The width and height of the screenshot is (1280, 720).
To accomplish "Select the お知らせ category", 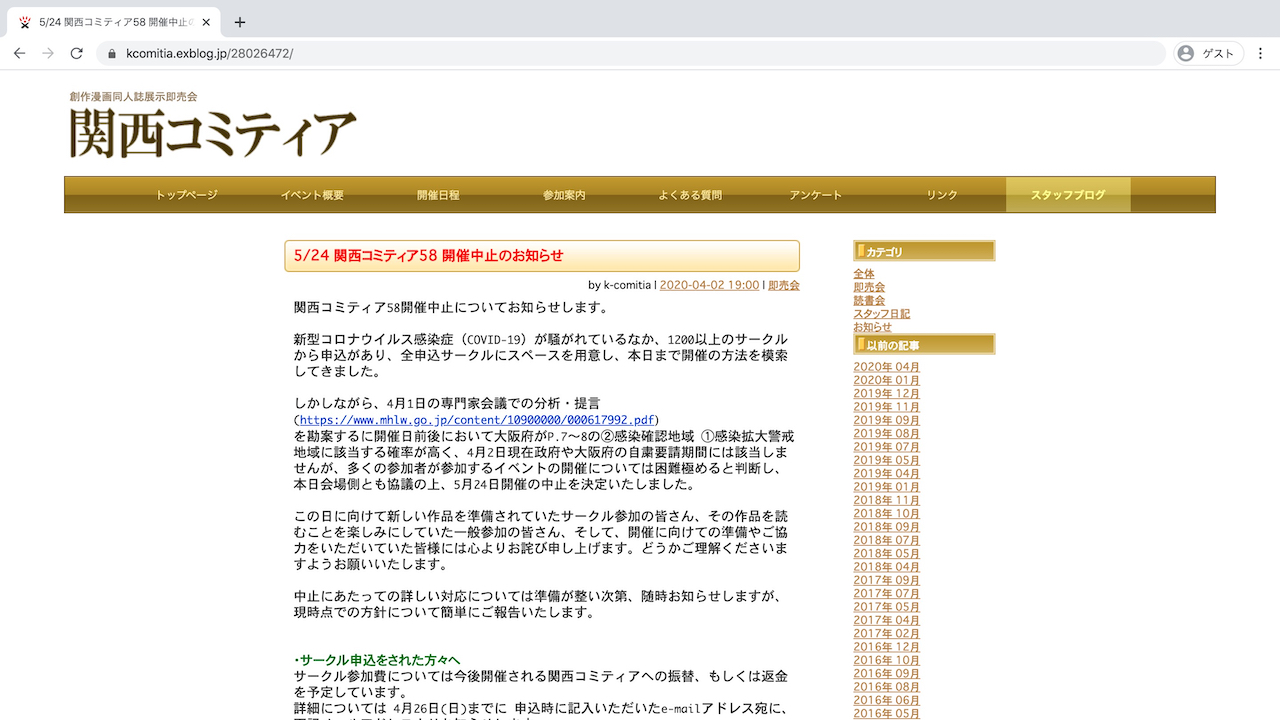I will point(872,327).
